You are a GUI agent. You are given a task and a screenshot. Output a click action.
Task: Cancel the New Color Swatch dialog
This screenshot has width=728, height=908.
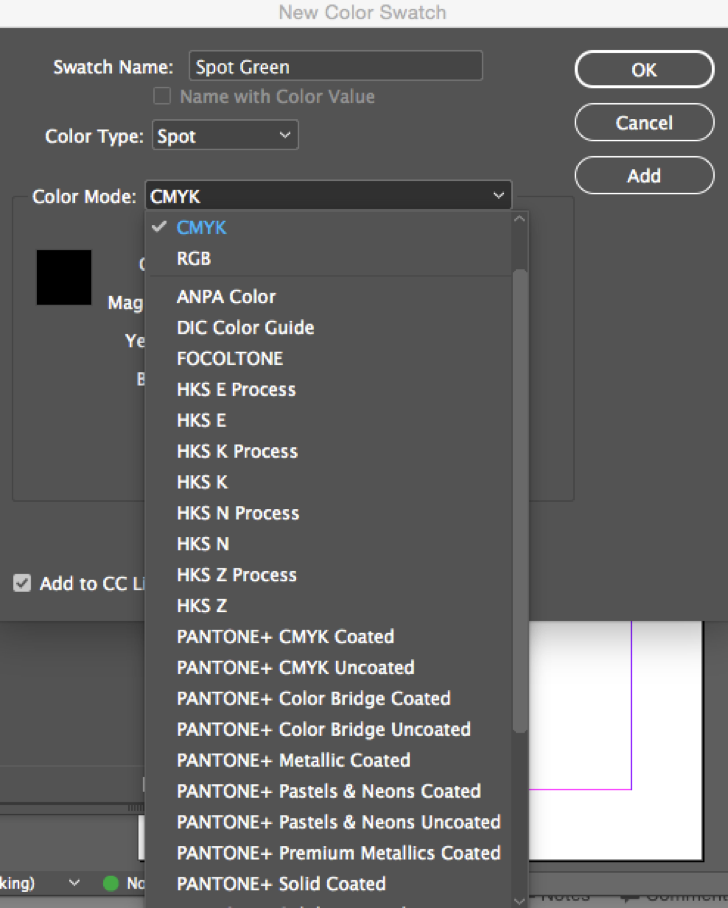(x=644, y=123)
